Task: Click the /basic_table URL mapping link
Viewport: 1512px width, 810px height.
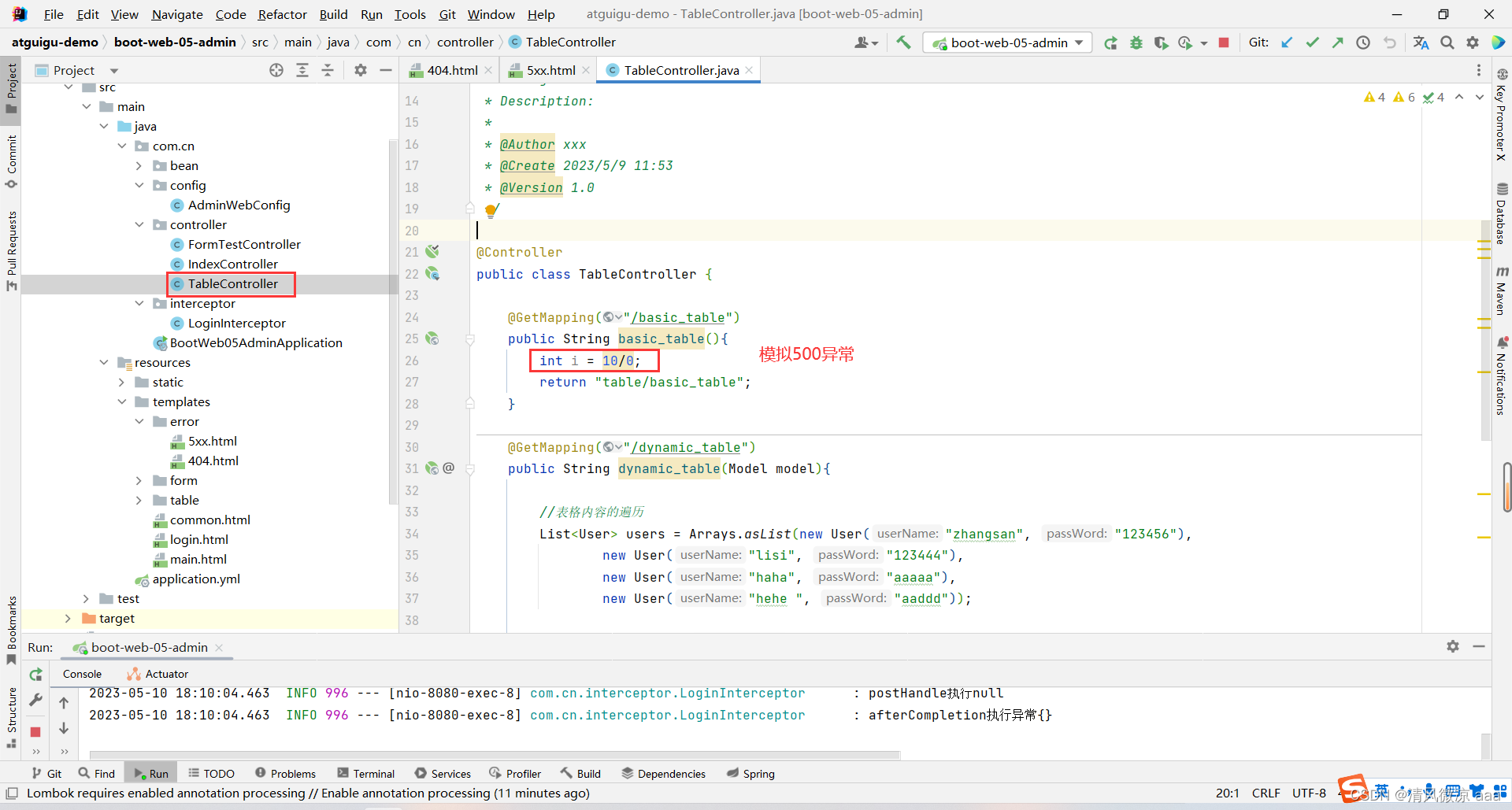Action: (677, 317)
